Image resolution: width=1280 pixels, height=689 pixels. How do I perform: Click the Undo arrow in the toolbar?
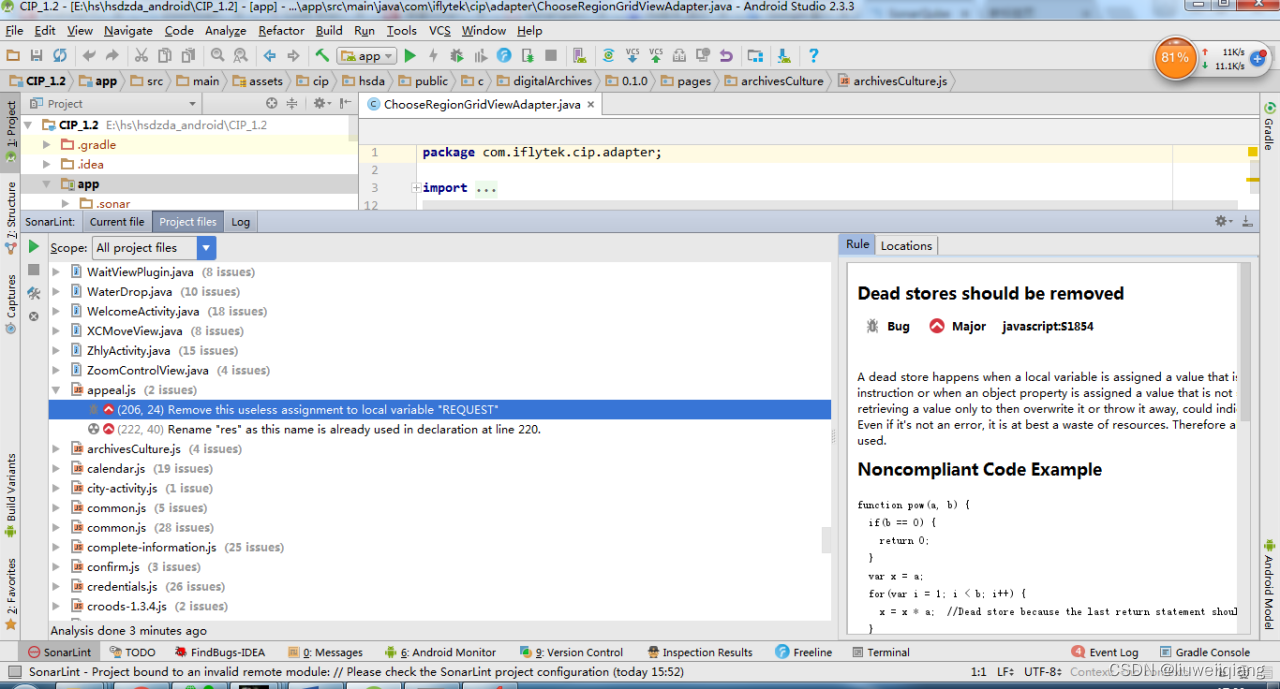click(90, 56)
